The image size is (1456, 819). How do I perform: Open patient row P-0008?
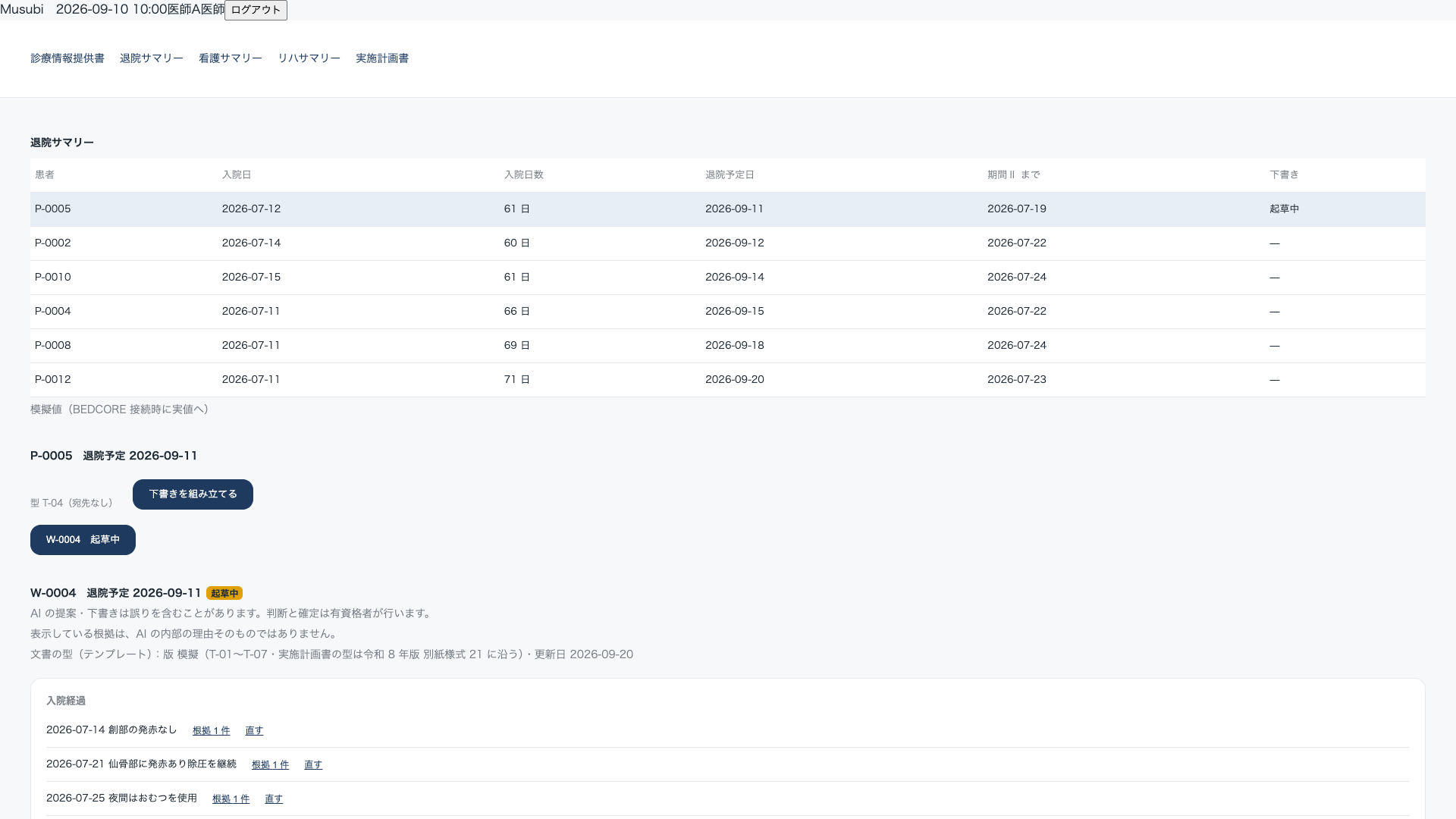(x=728, y=346)
